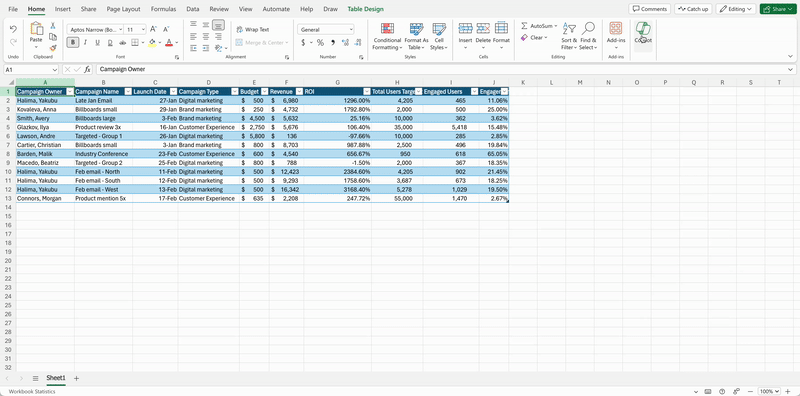Increase indent in Alignment group
The height and width of the screenshot is (396, 800).
[x=206, y=48]
